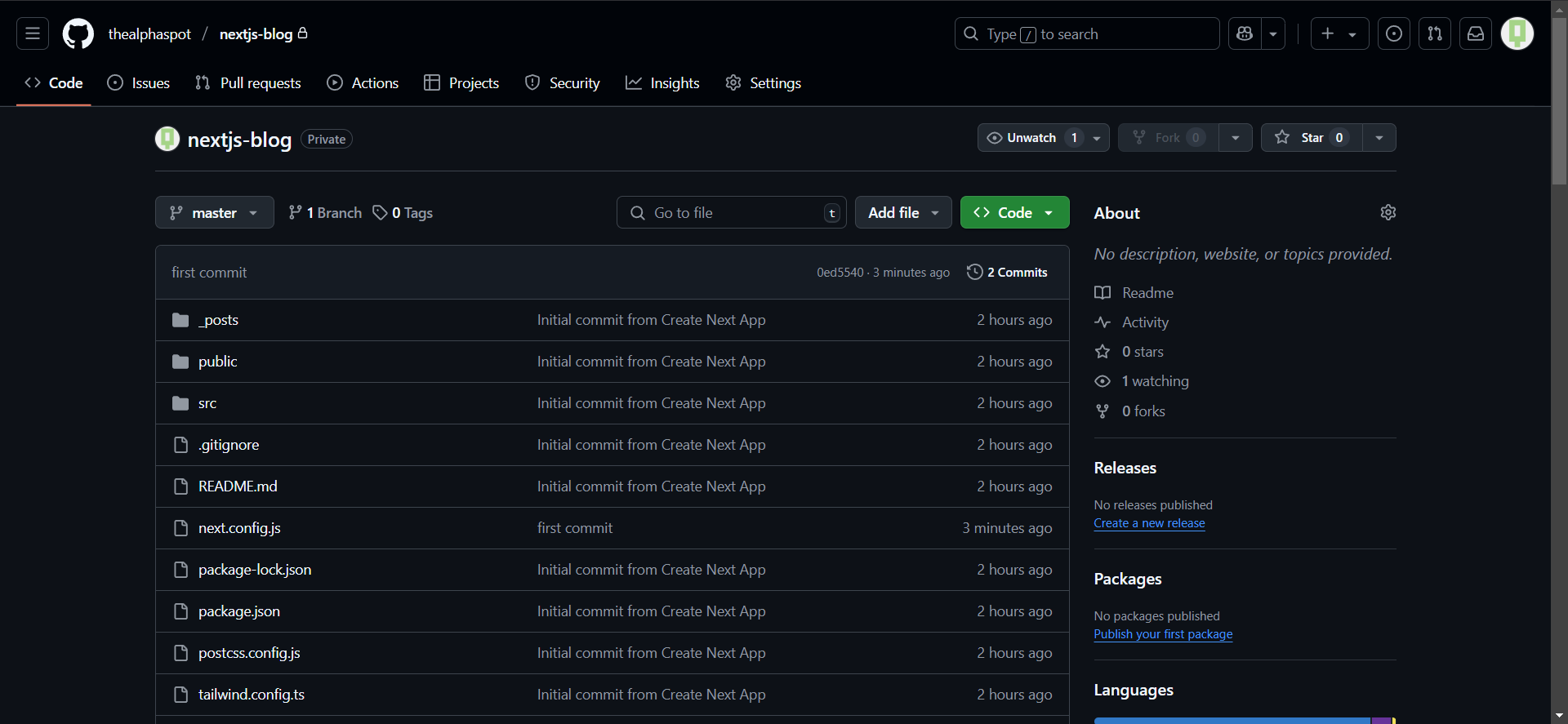1568x724 pixels.
Task: Click the nextjs-blog breadcrumb link
Action: tap(256, 34)
